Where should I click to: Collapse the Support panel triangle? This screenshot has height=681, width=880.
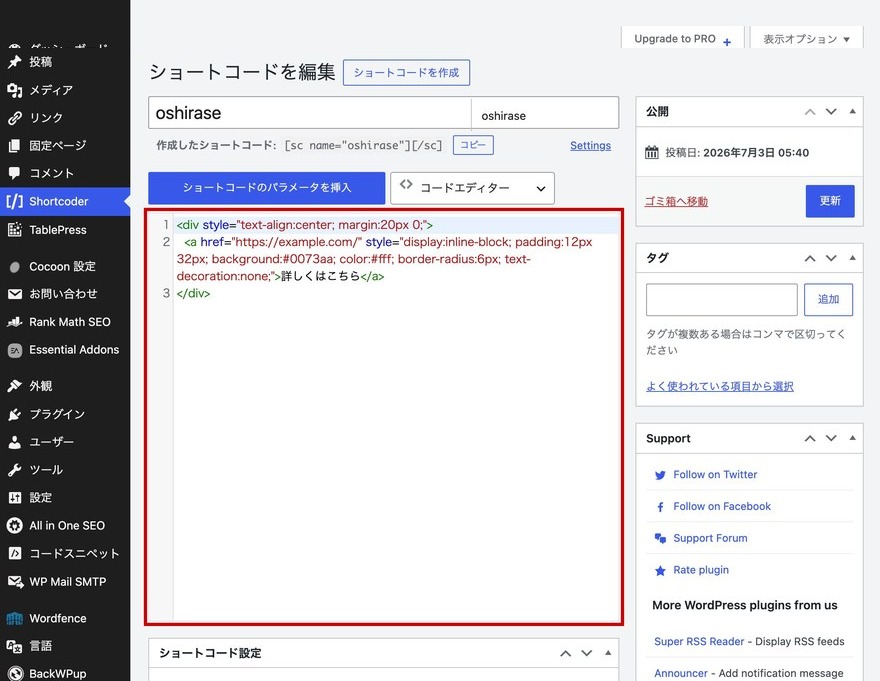(852, 438)
